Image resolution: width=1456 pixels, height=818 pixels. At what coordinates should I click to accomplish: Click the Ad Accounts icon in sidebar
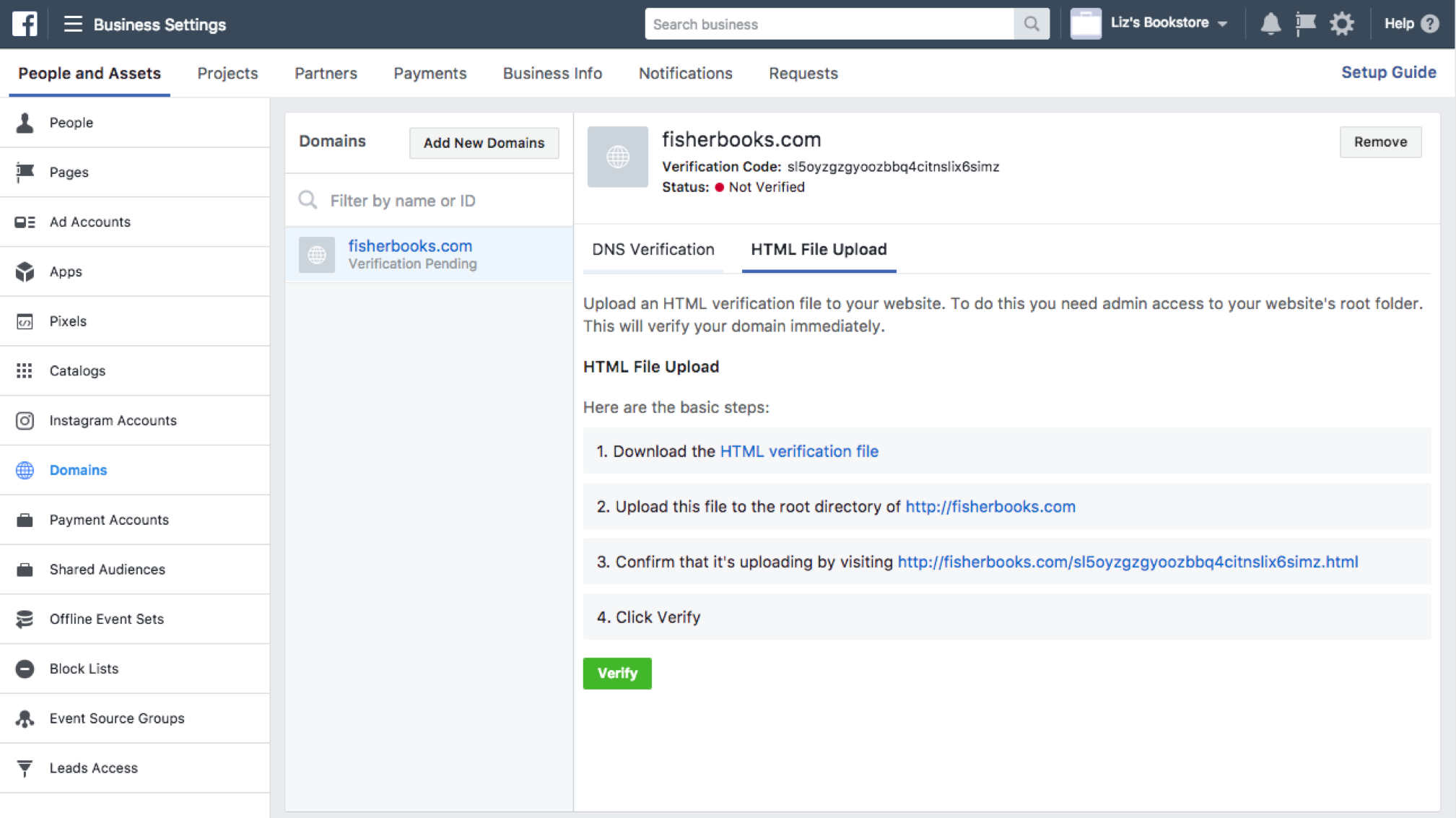click(x=25, y=222)
